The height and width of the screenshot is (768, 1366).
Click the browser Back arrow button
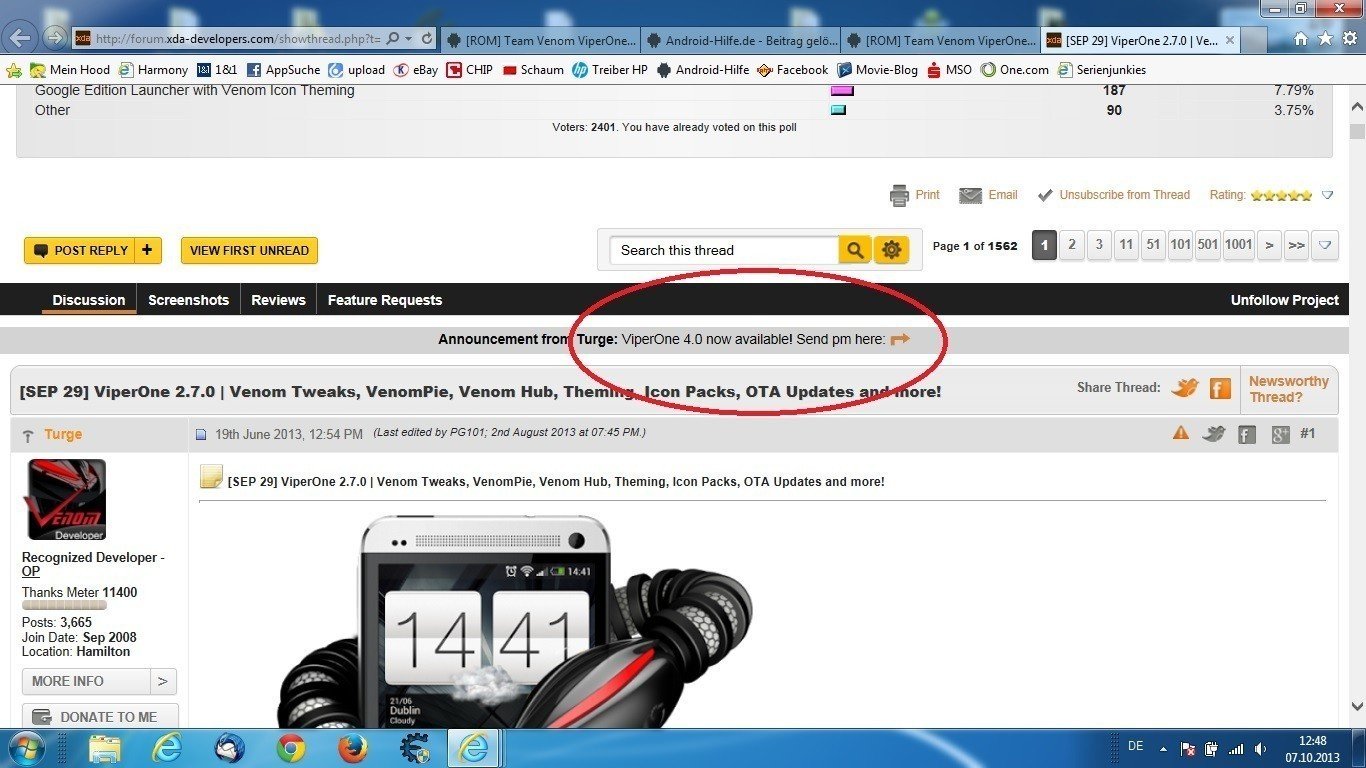pos(20,38)
